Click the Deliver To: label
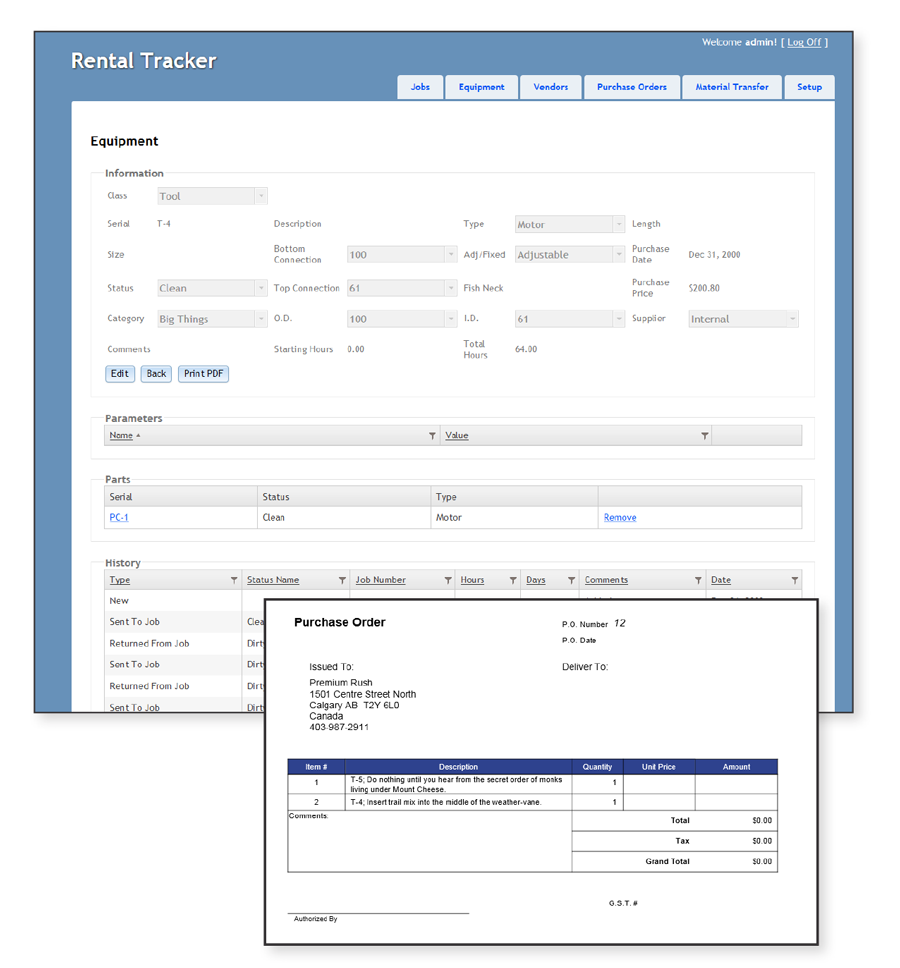The width and height of the screenshot is (900, 968). 585,667
